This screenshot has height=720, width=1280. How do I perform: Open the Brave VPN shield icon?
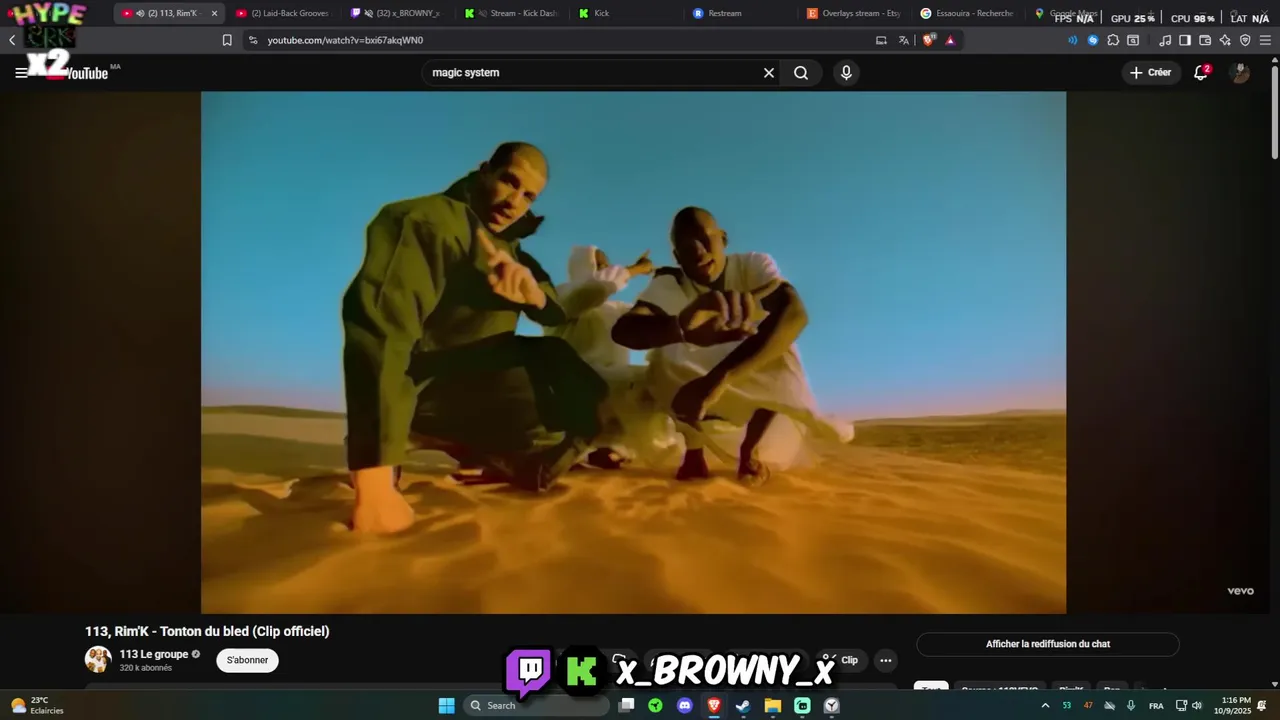1245,40
